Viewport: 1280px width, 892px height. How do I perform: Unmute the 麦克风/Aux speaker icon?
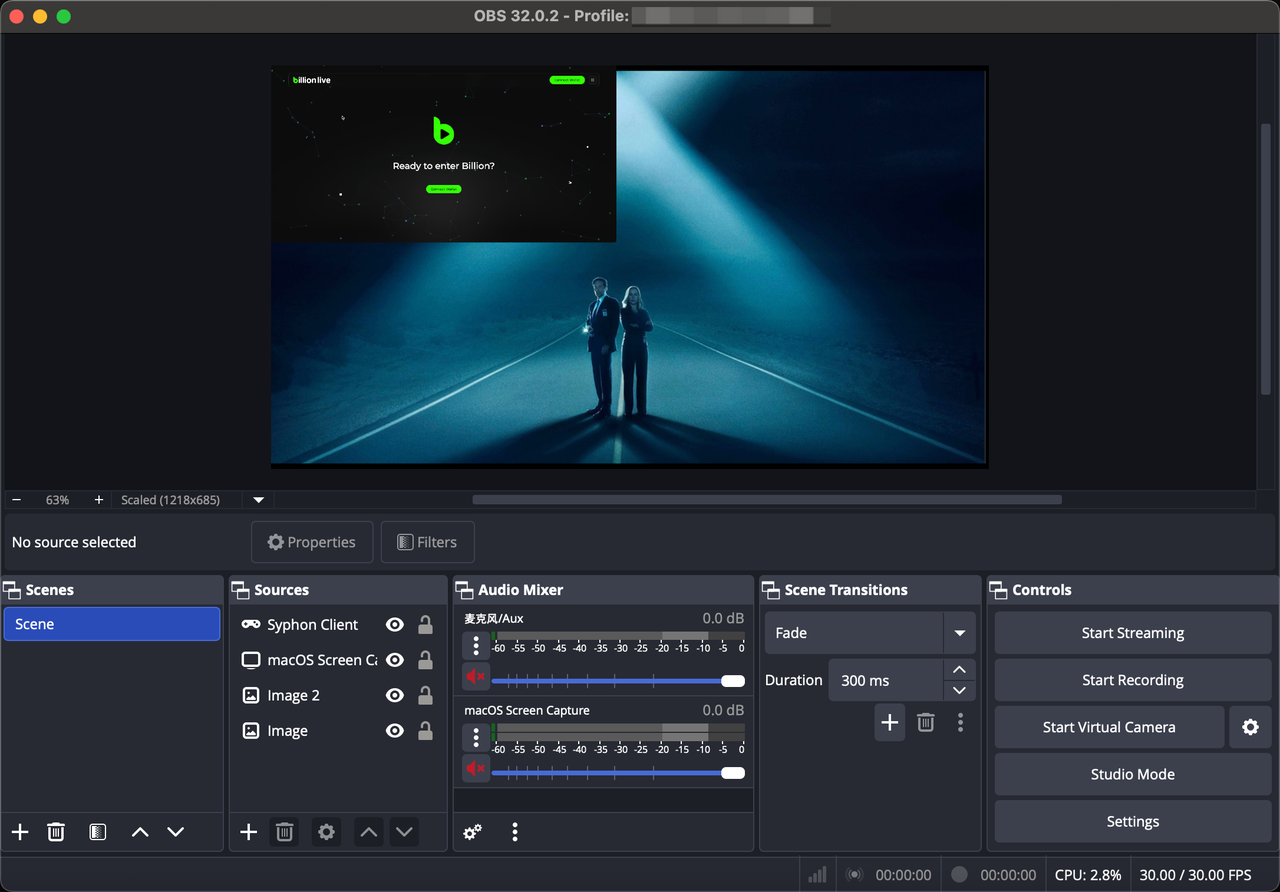click(x=476, y=677)
